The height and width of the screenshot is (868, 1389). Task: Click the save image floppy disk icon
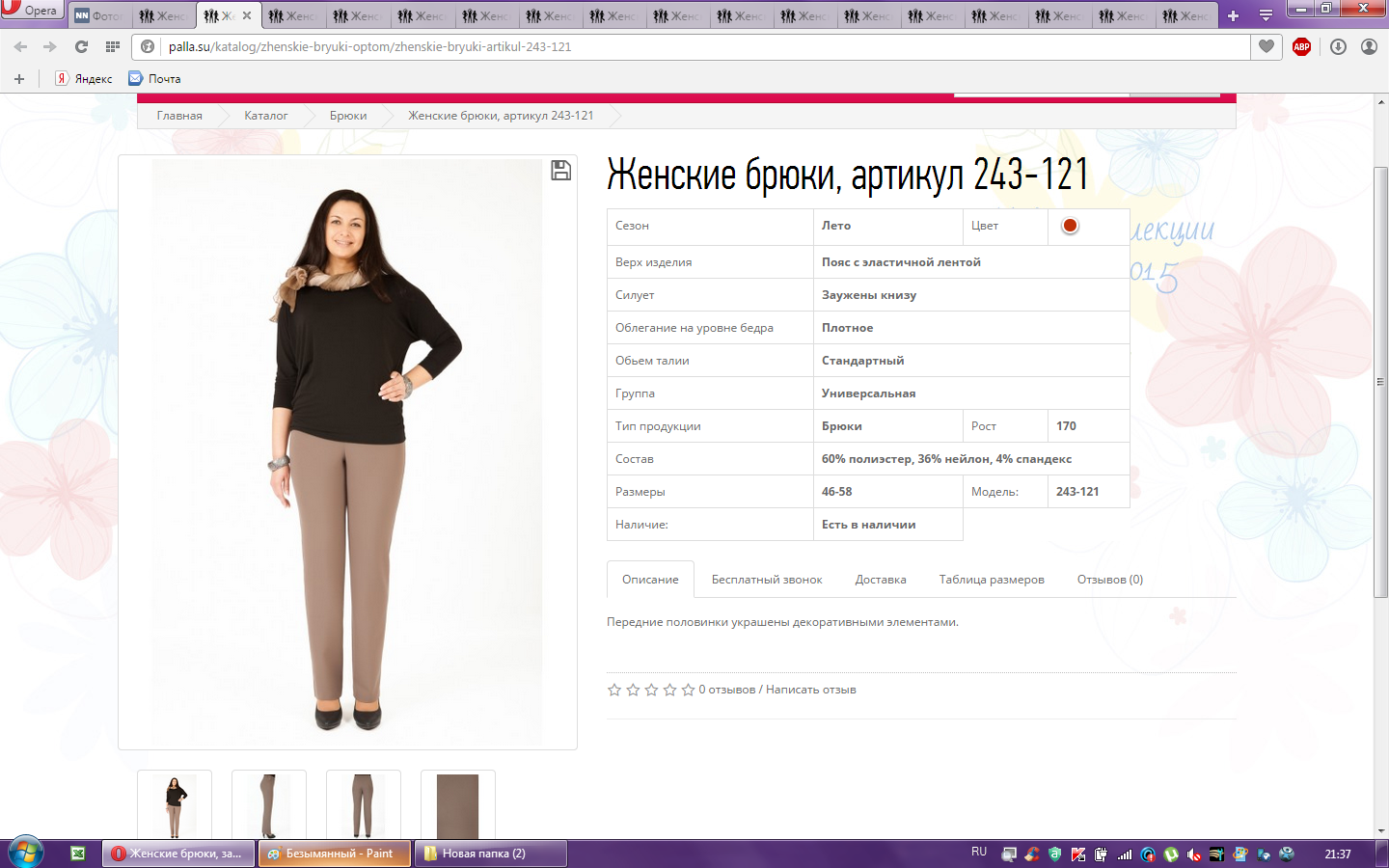(560, 171)
